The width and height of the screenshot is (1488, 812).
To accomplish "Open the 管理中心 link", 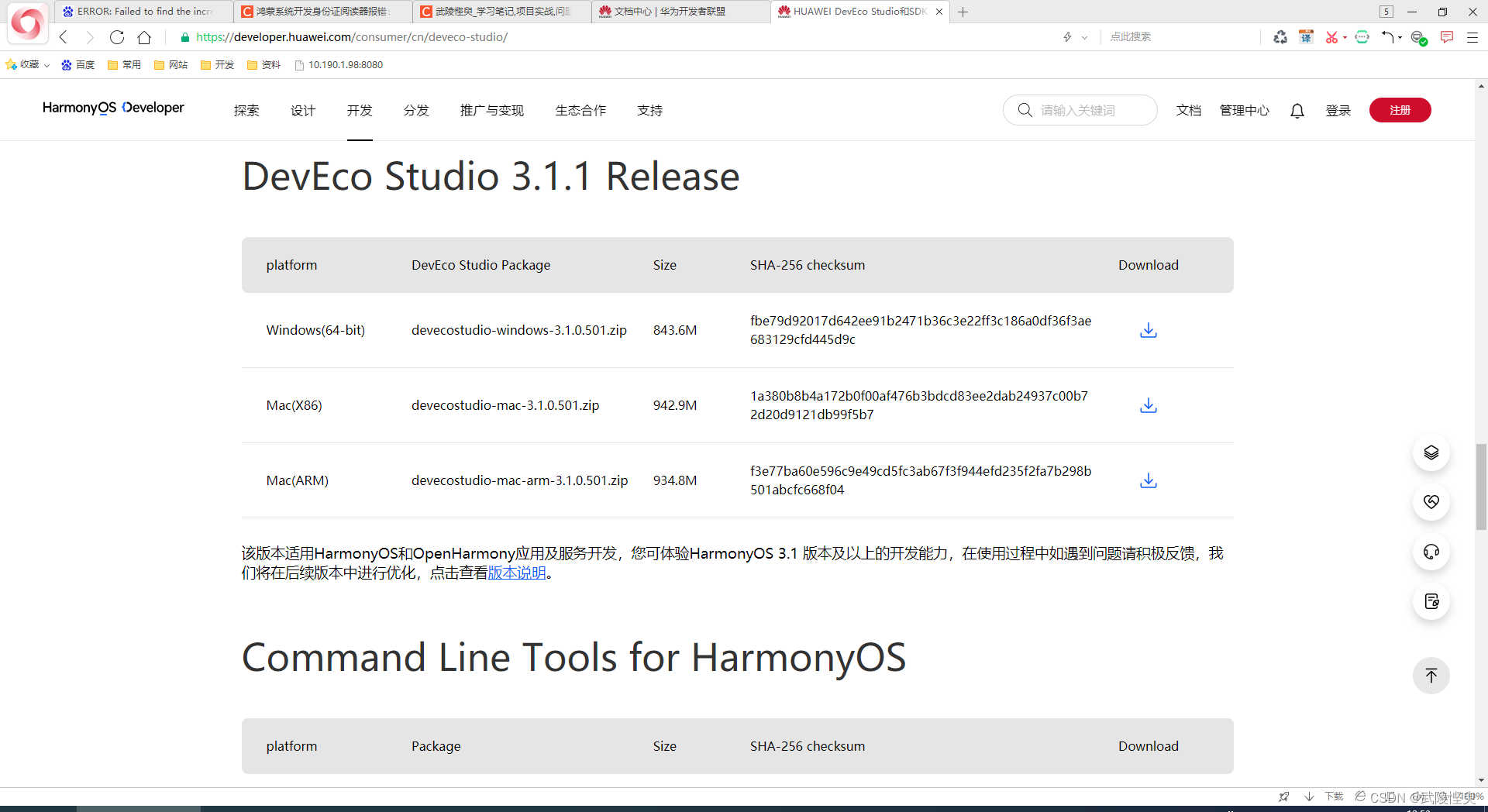I will tap(1245, 111).
